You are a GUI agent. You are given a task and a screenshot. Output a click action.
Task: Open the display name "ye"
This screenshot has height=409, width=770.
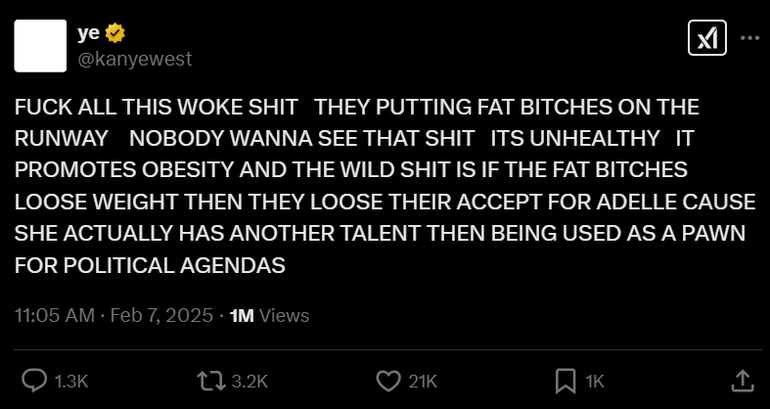click(88, 33)
